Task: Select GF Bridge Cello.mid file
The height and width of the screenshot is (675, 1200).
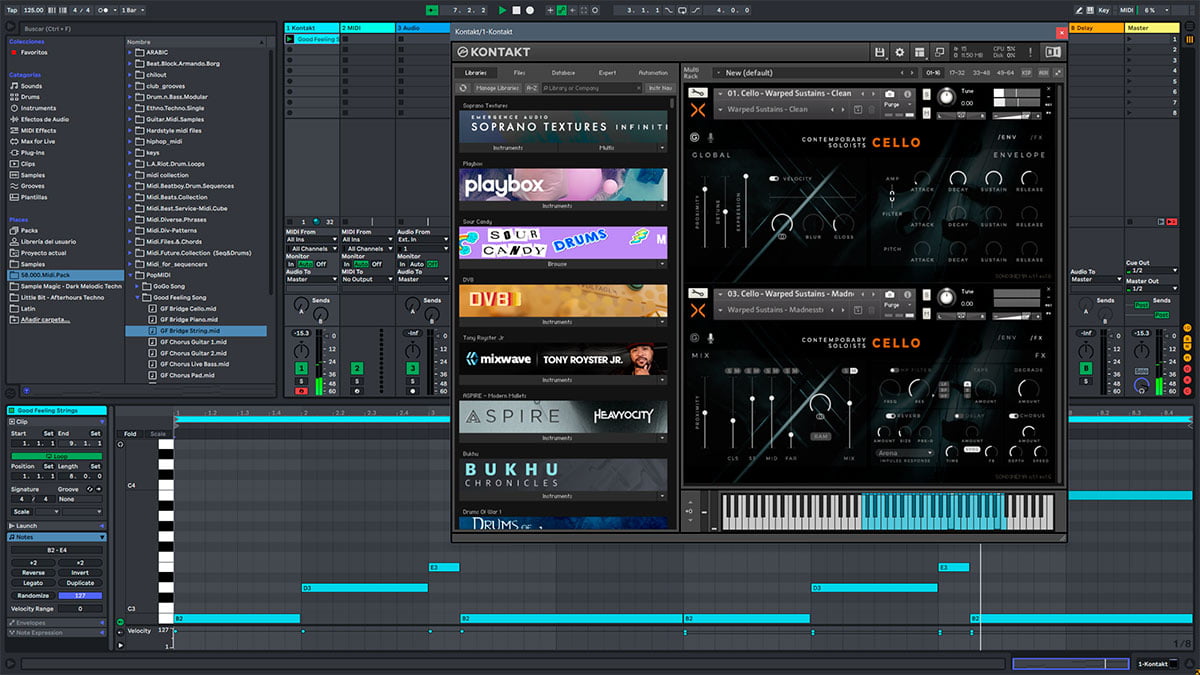Action: pos(189,308)
